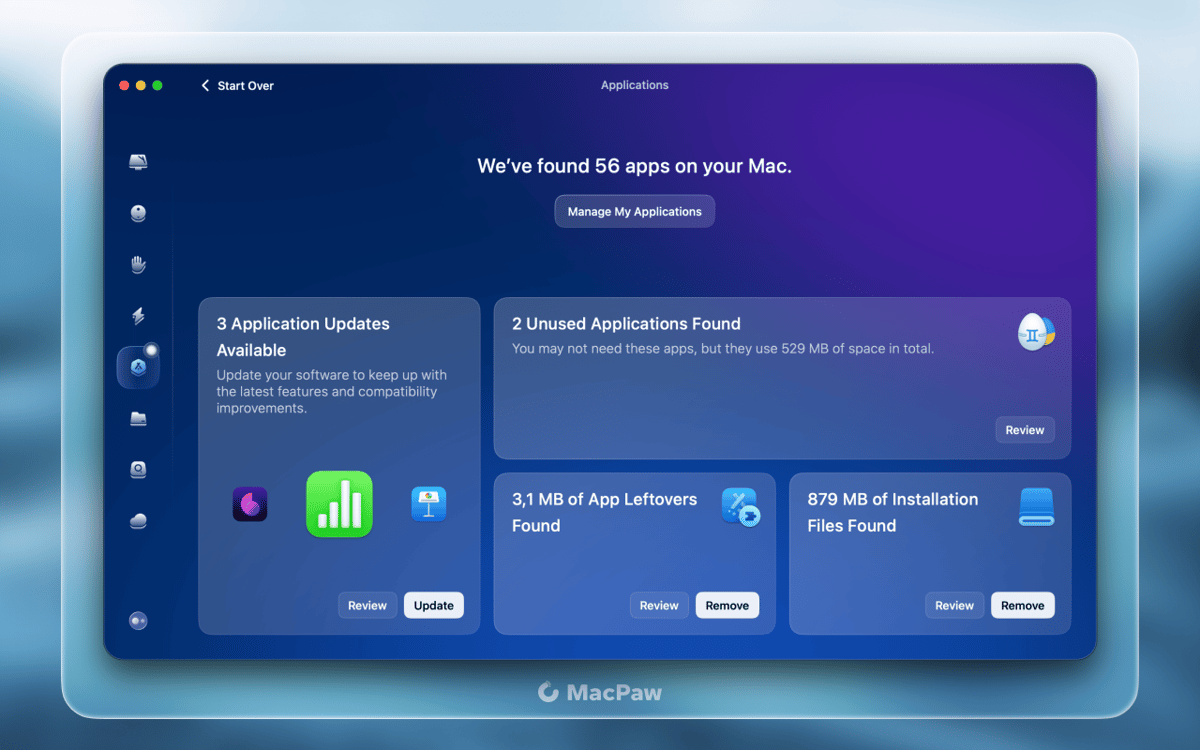
Task: Review the 2 unused applications
Action: (x=1025, y=430)
